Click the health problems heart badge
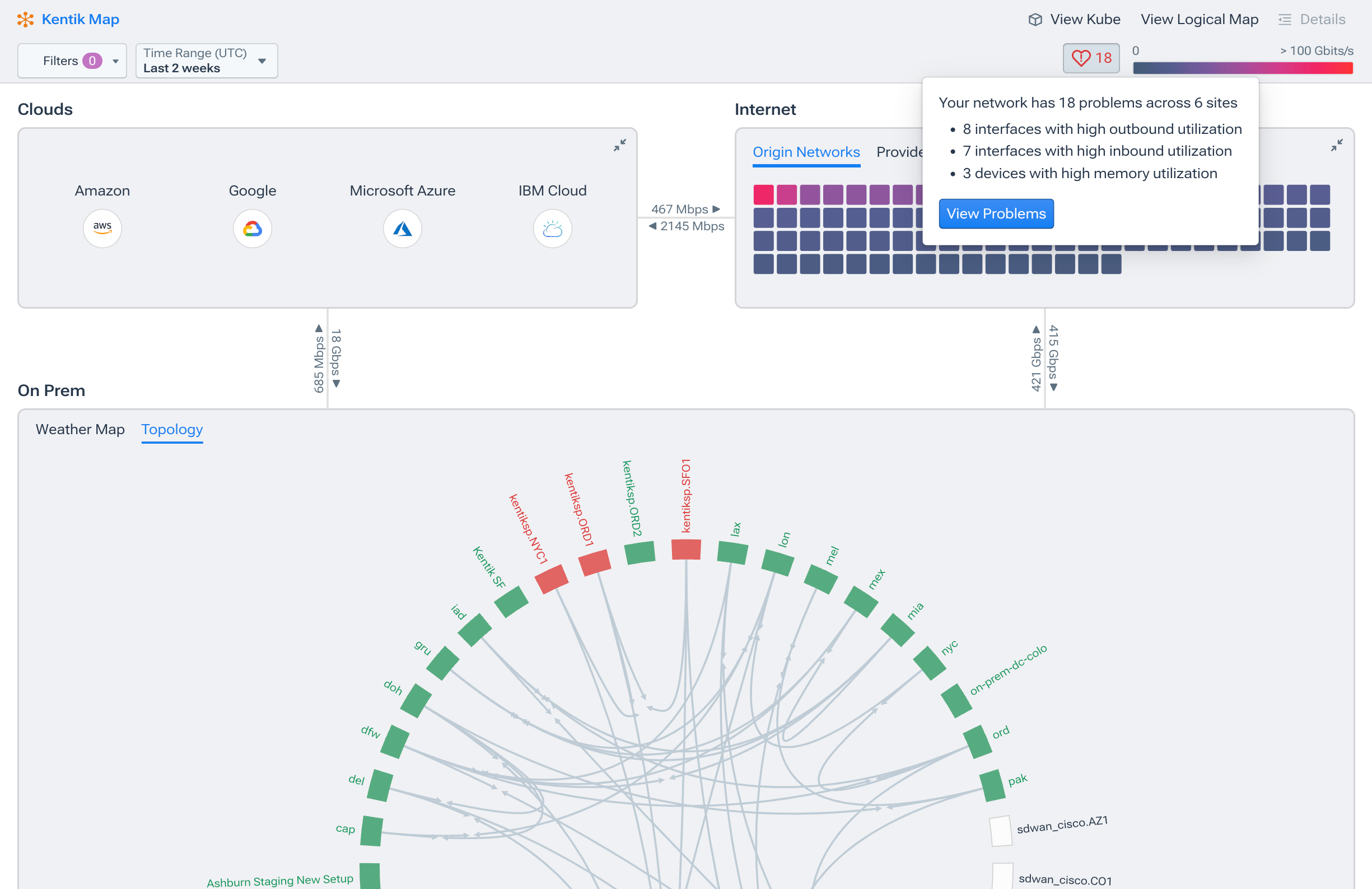 [x=1091, y=58]
